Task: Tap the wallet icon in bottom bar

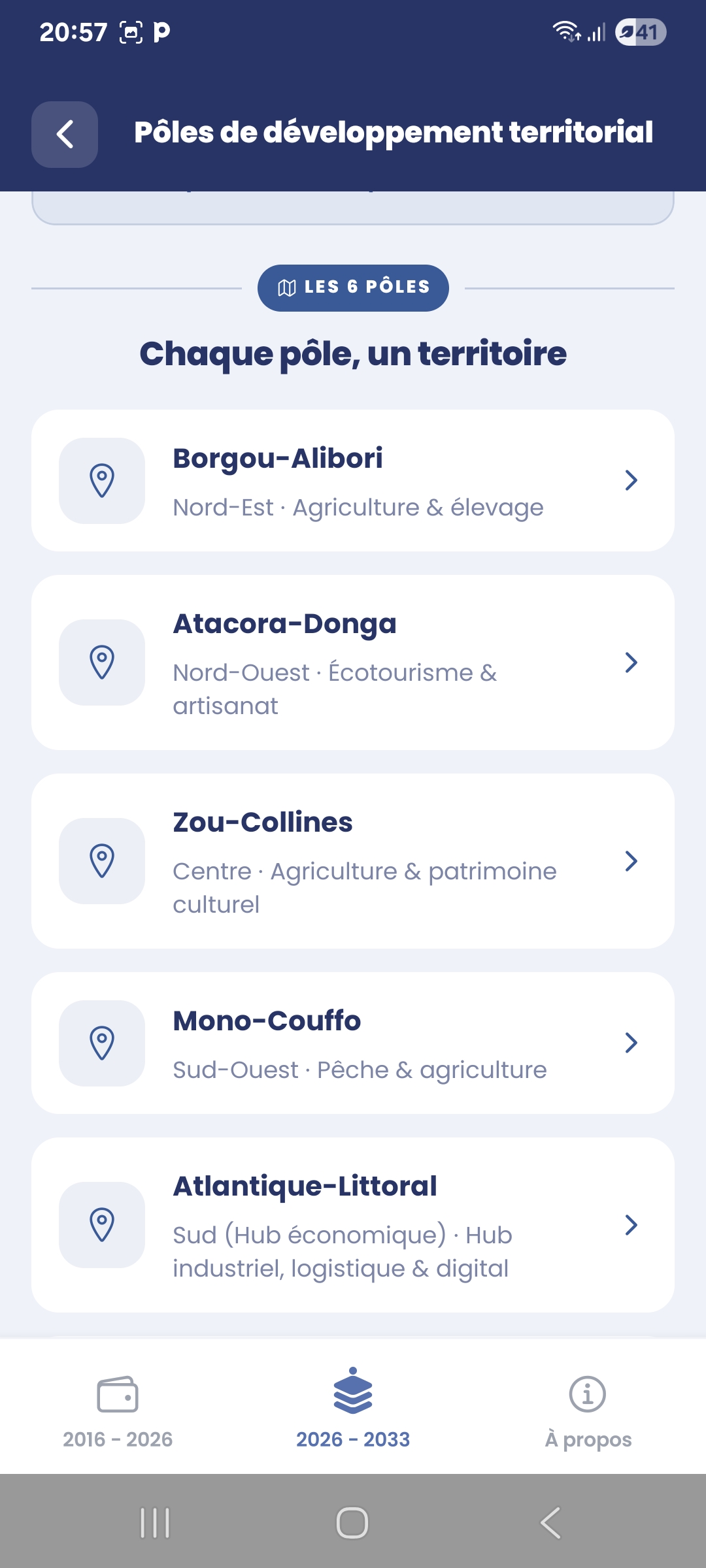Action: 118,1394
